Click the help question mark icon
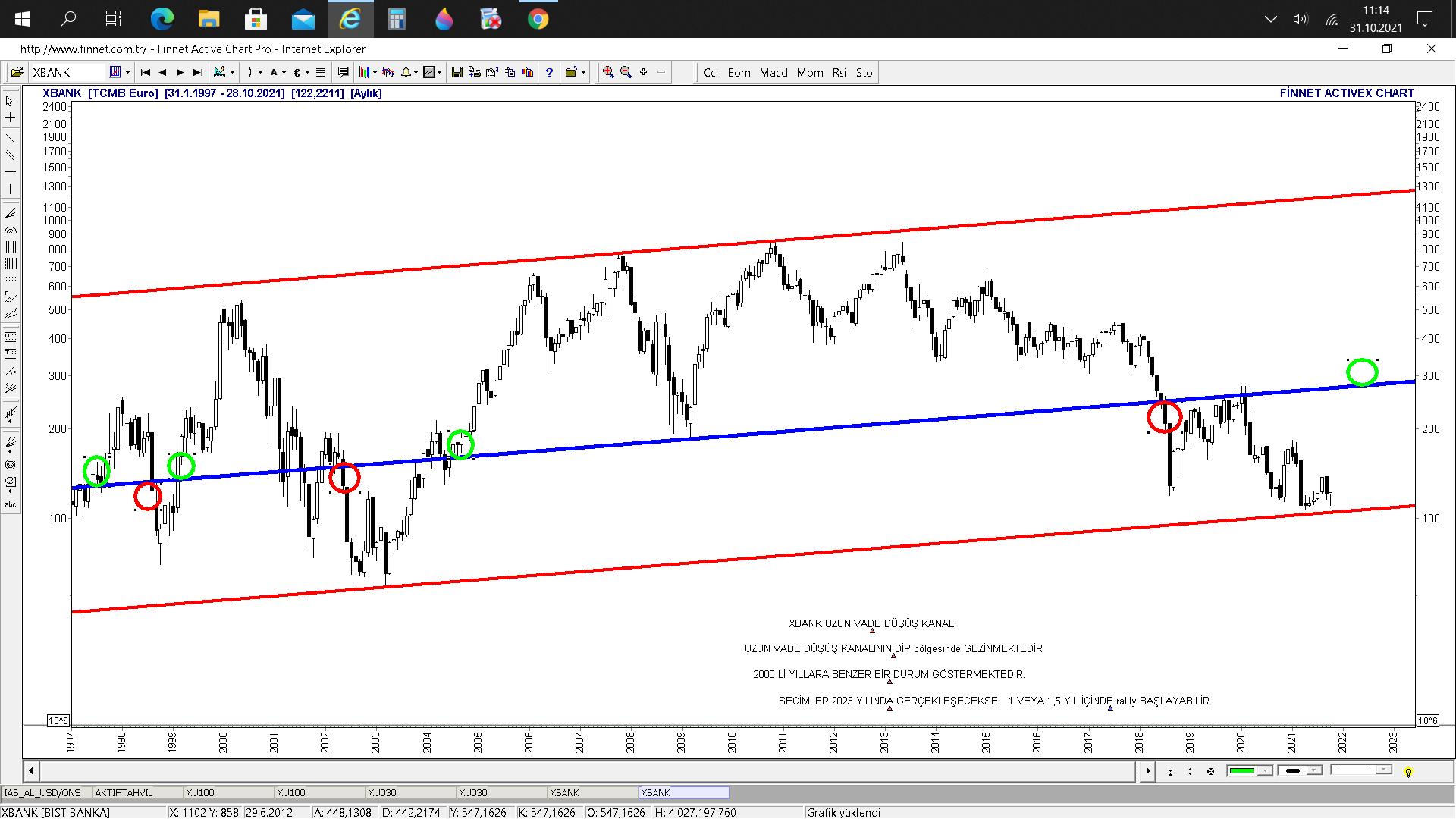The image size is (1456, 819). coord(549,73)
